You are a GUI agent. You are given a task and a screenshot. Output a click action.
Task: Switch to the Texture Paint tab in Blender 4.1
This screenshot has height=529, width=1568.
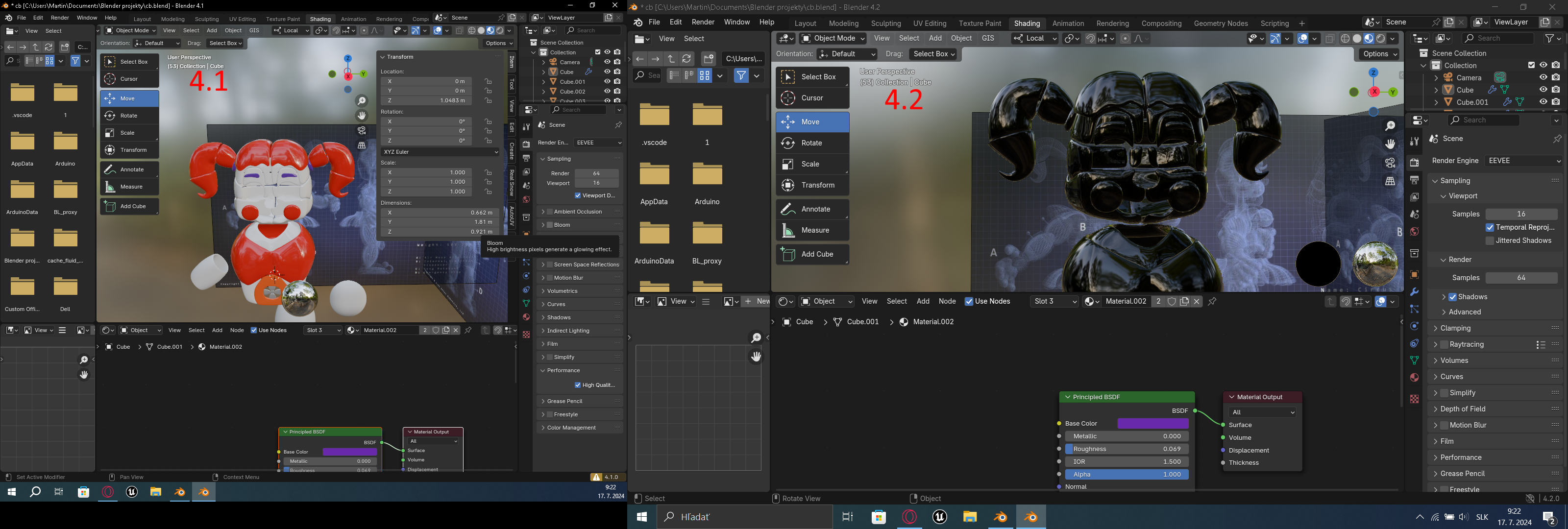283,19
